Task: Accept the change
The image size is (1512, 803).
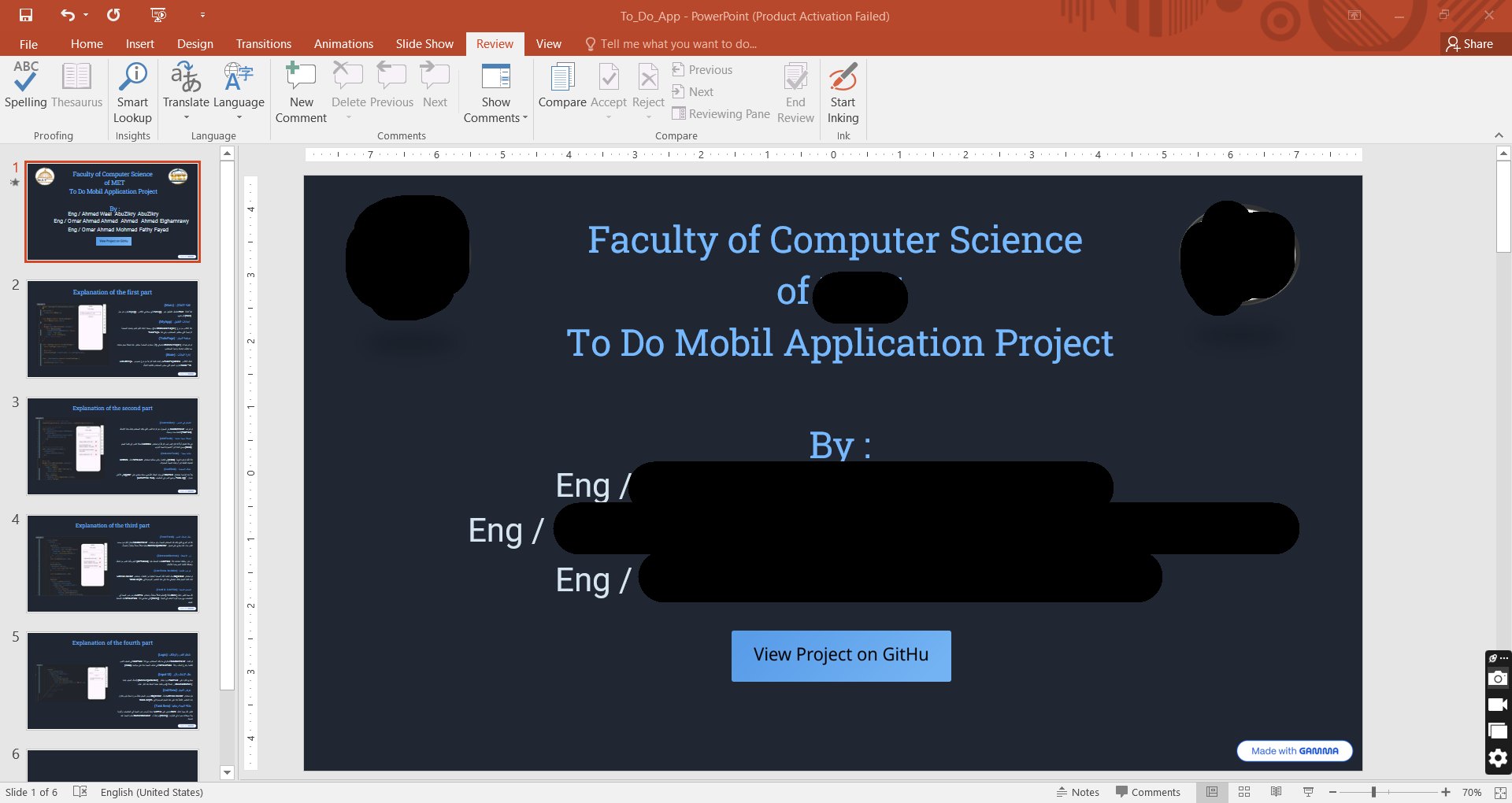Action: pos(609,77)
